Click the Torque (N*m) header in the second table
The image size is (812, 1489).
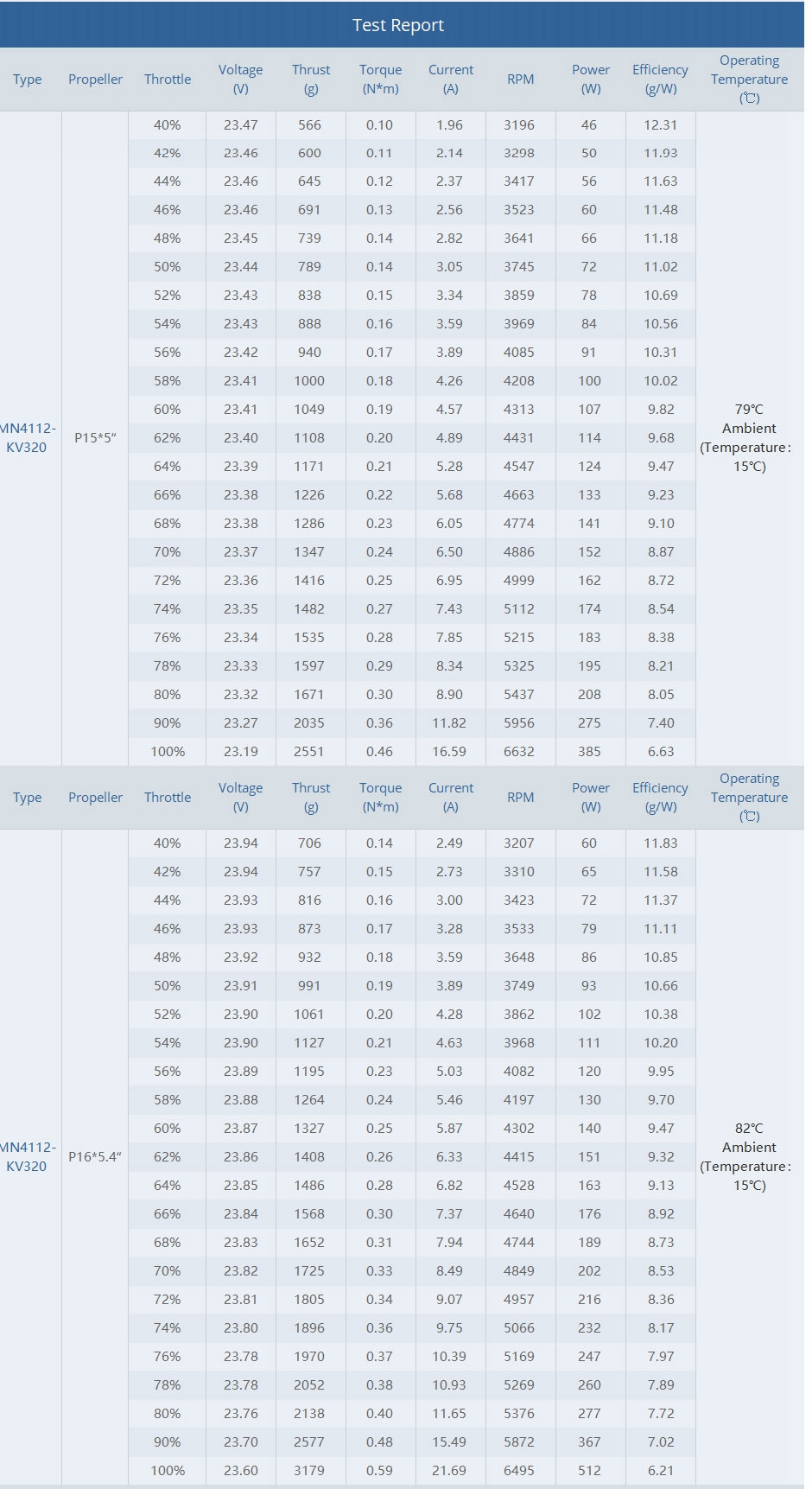coord(380,798)
